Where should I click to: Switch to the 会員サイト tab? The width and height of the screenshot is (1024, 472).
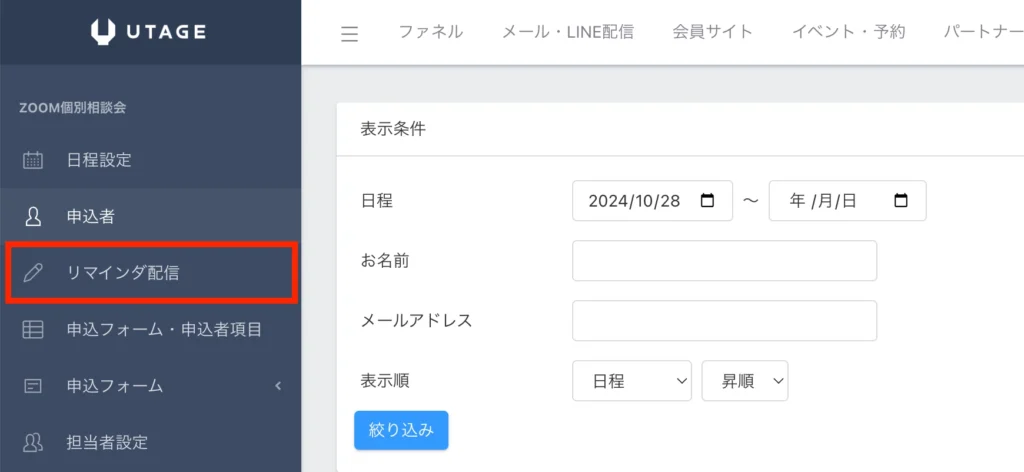713,31
